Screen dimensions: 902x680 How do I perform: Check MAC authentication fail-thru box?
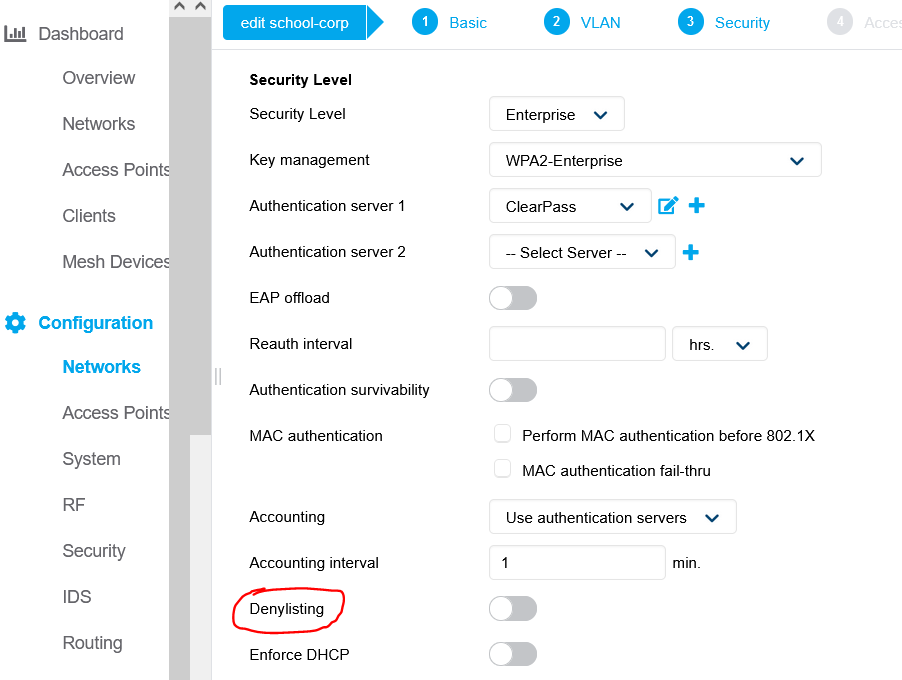[x=502, y=469]
